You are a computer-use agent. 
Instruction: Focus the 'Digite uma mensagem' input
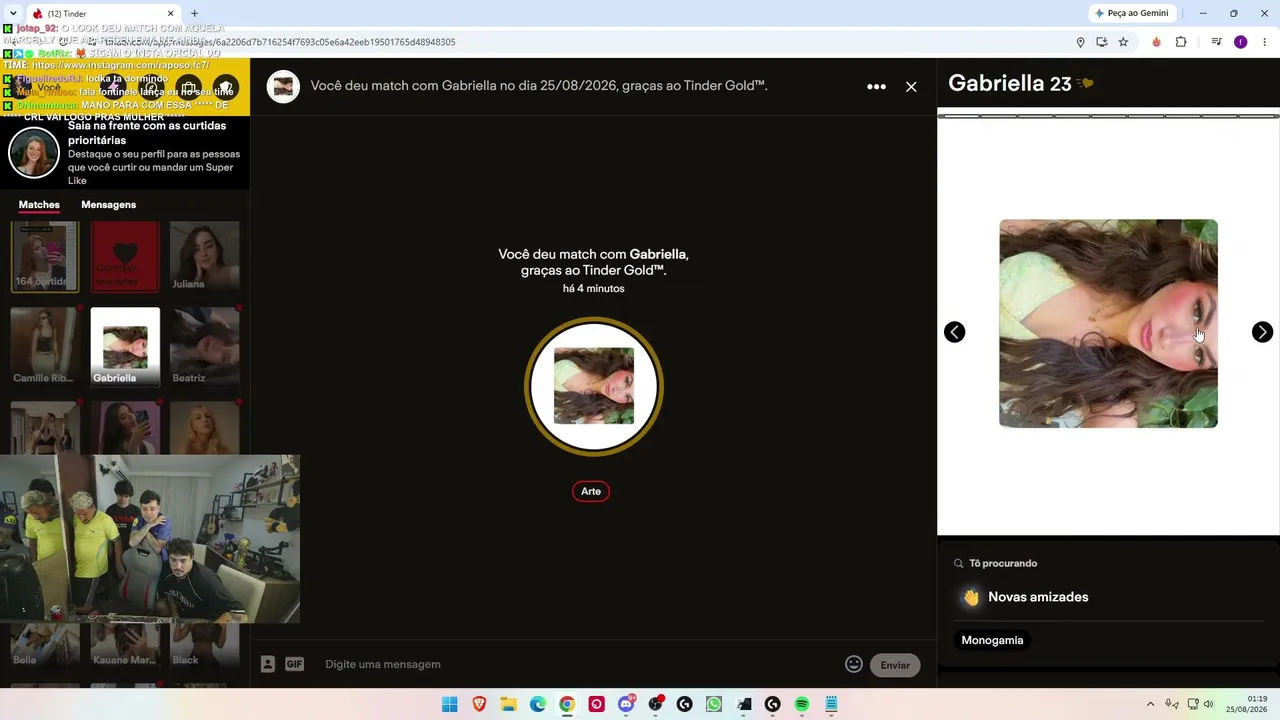[x=580, y=664]
